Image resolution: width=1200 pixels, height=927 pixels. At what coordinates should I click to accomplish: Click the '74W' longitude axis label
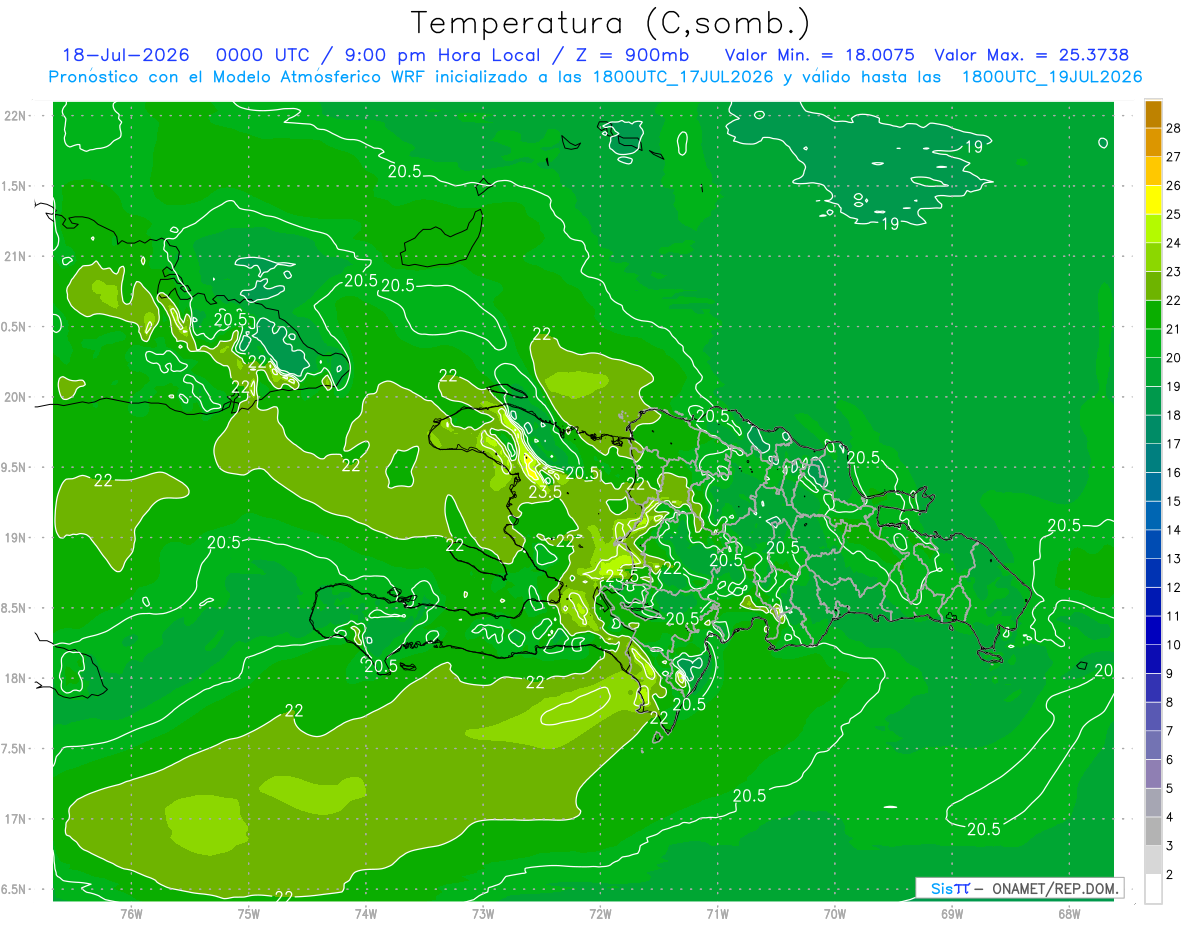(x=366, y=913)
